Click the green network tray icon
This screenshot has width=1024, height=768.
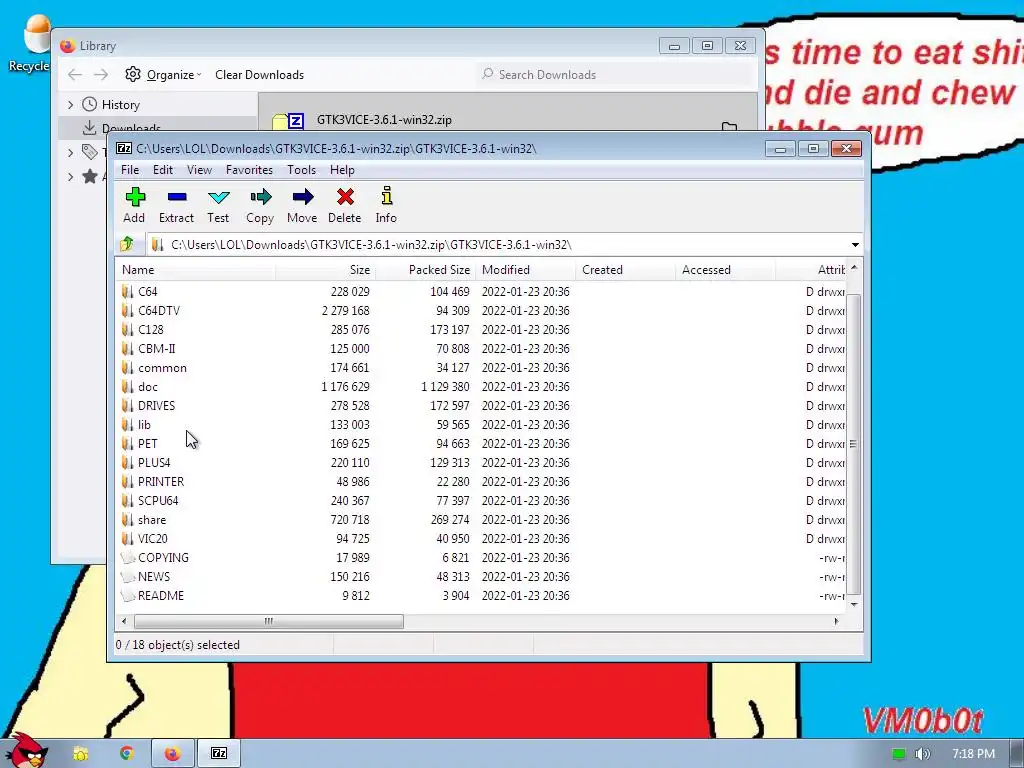[899, 754]
